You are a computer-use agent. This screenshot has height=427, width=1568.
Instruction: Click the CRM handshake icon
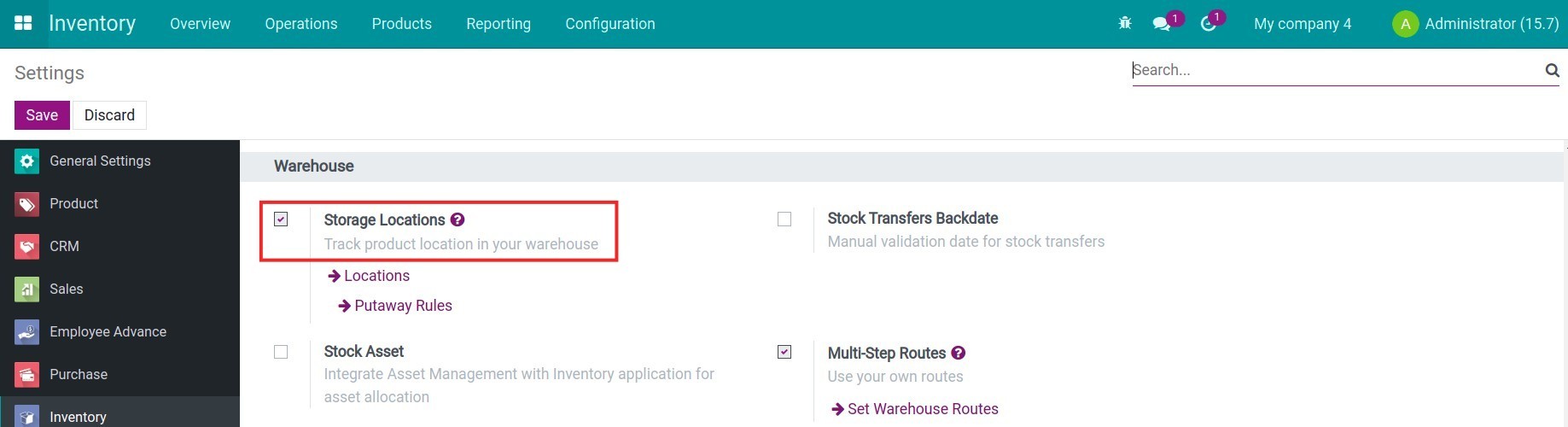26,246
